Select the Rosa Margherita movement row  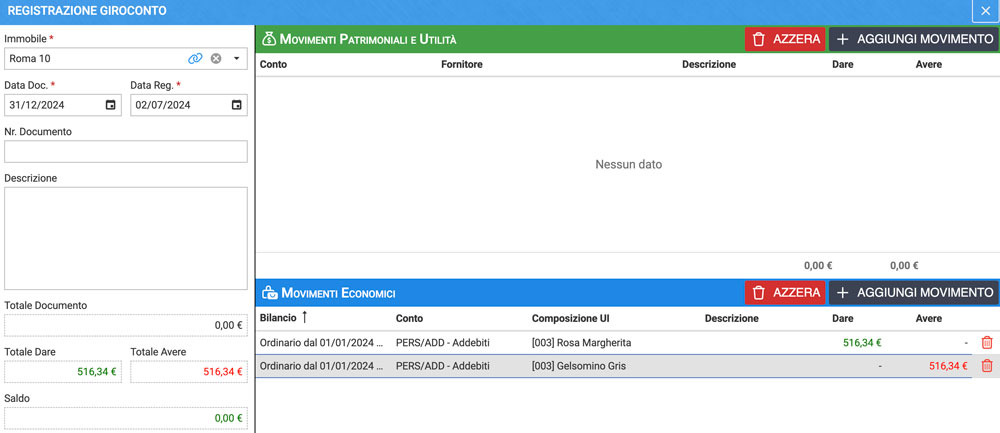pos(614,342)
